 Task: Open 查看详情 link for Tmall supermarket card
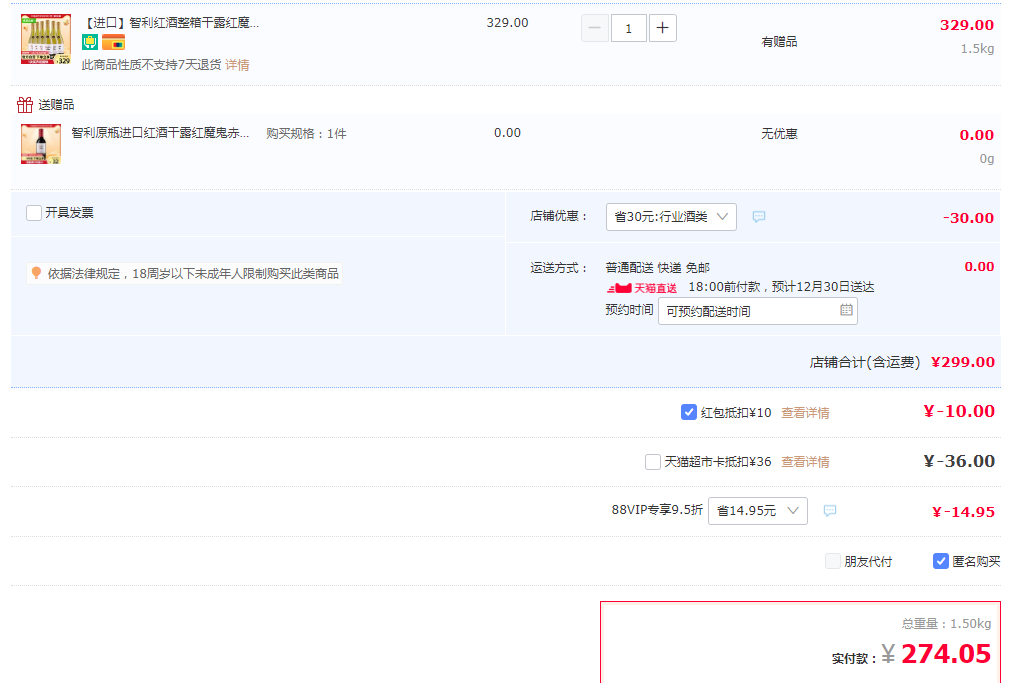(x=805, y=462)
